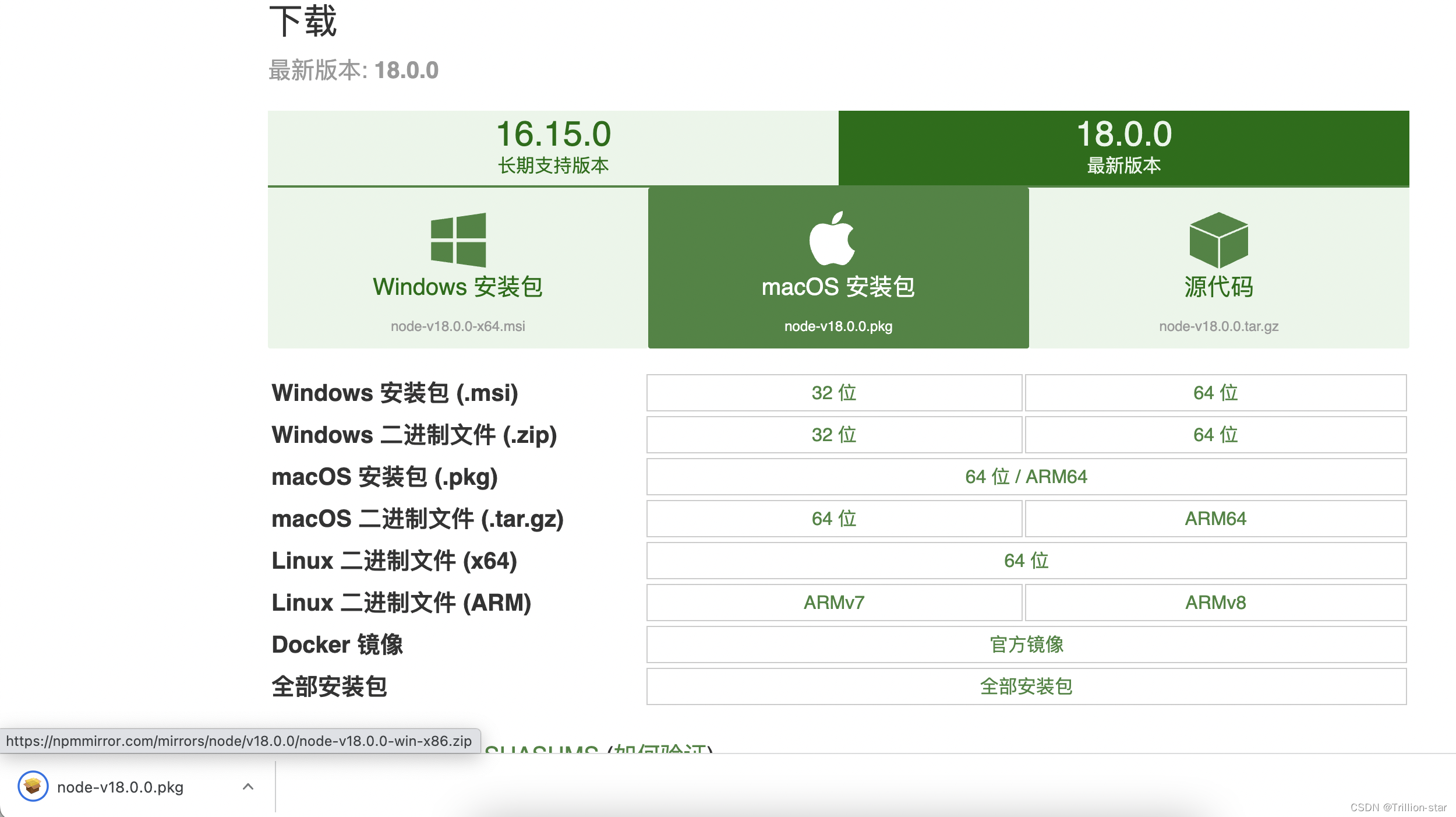1456x817 pixels.
Task: Click the downloaded node-v18.0.0.pkg item name
Action: point(121,787)
